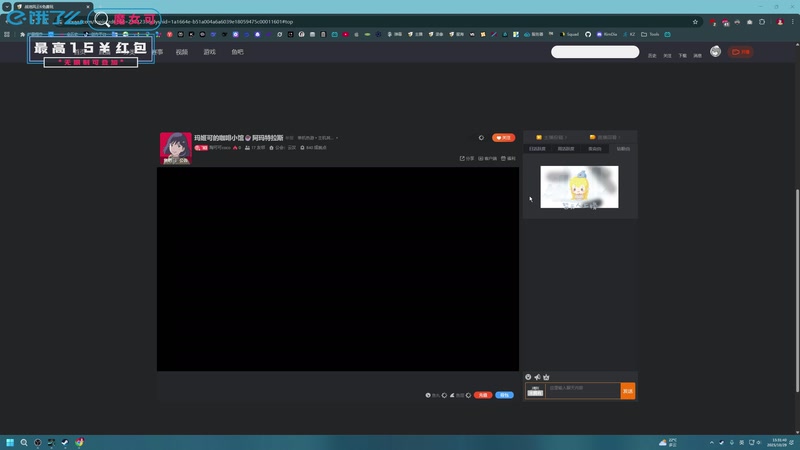This screenshot has width=800, height=450.
Task: Bookmark page with the star icon in address bar
Action: point(695,22)
